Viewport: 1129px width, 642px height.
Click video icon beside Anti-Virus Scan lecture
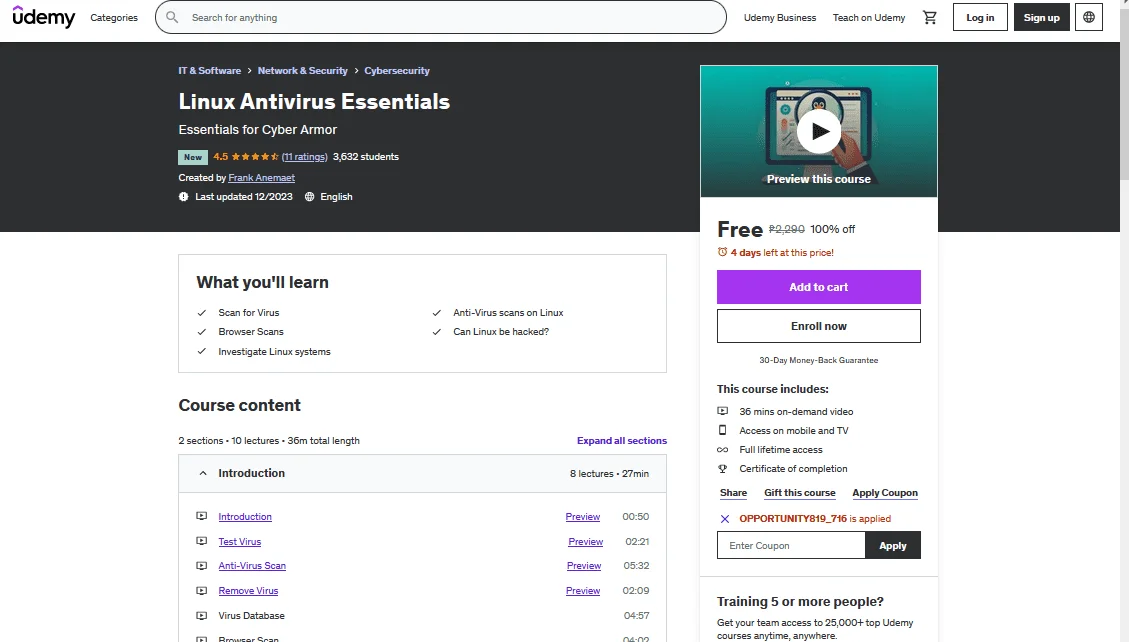coord(202,566)
